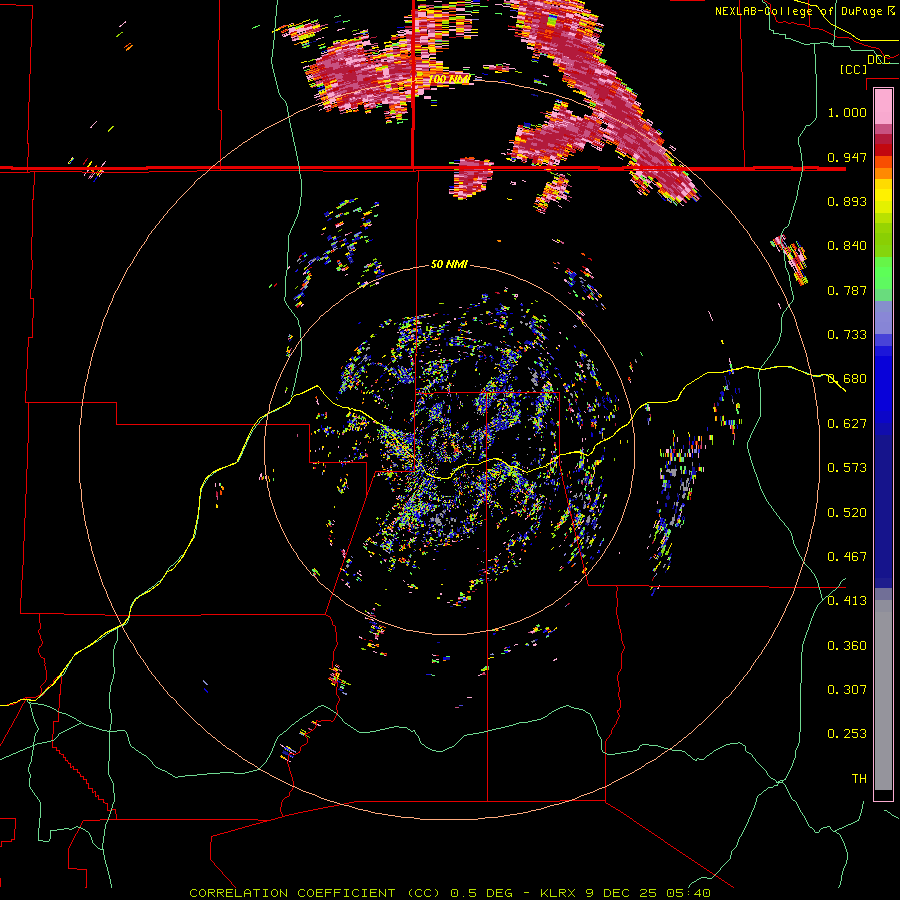The image size is (900, 900).
Task: Click the 0.467 color scale value
Action: (847, 556)
